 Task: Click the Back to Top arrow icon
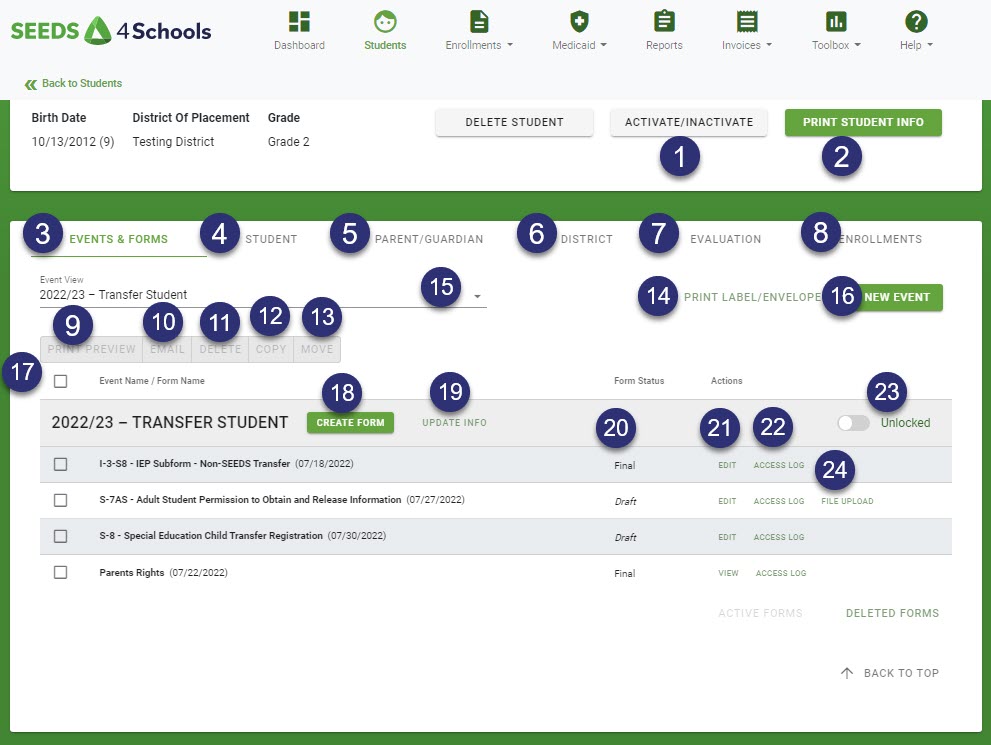point(847,673)
